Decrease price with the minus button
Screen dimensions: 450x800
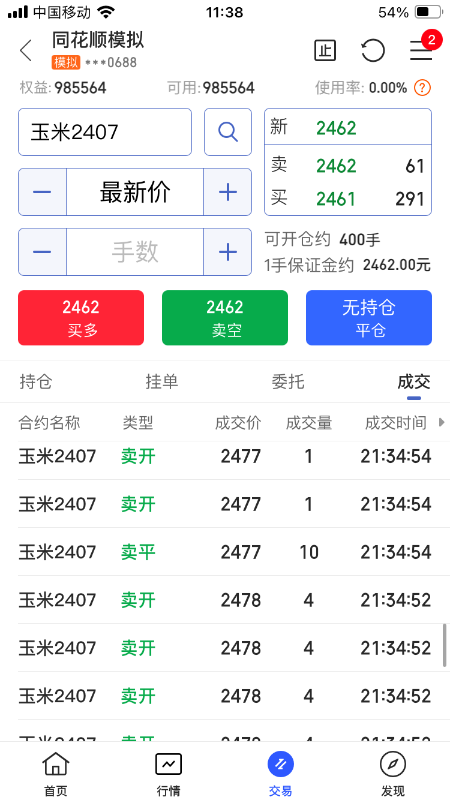[x=42, y=192]
